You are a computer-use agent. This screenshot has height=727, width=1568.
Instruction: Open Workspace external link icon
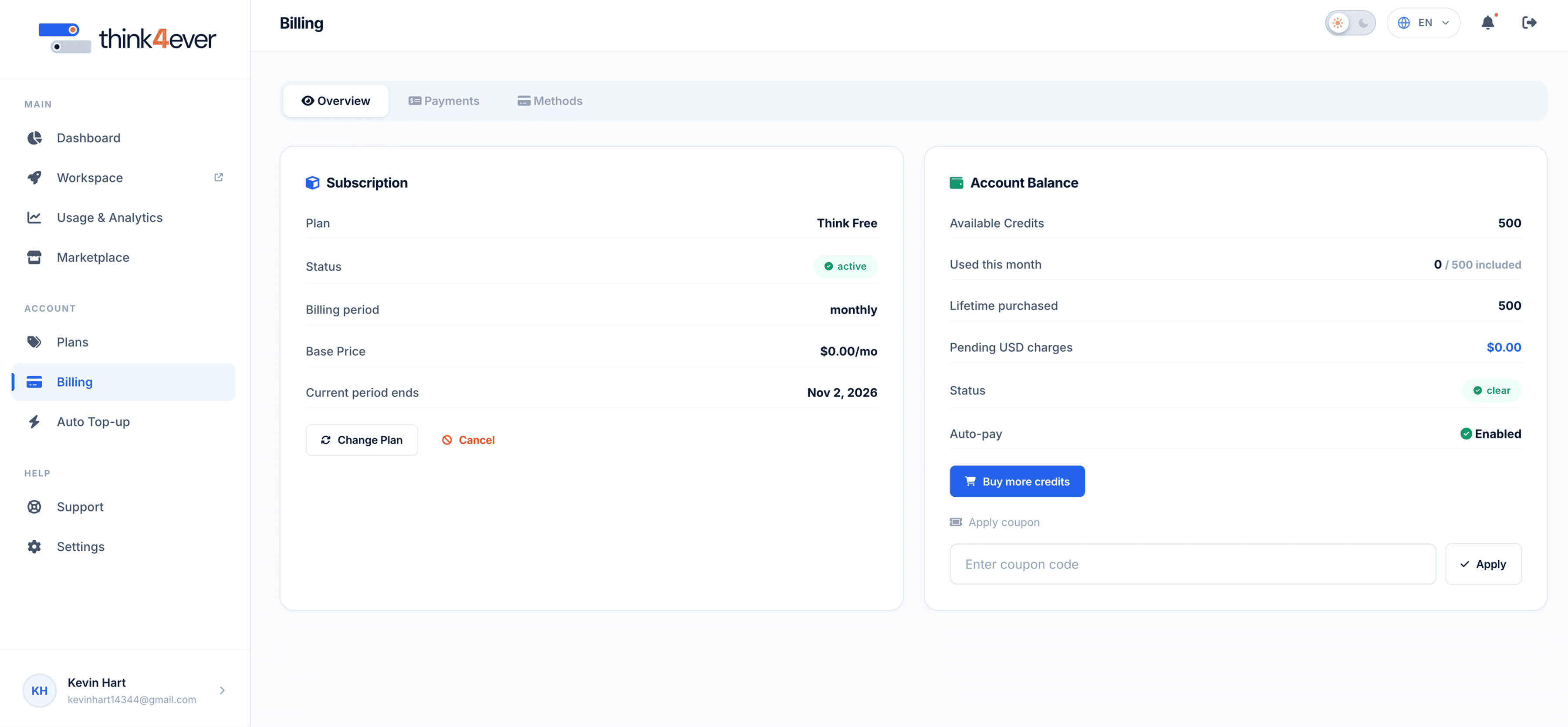click(x=219, y=177)
